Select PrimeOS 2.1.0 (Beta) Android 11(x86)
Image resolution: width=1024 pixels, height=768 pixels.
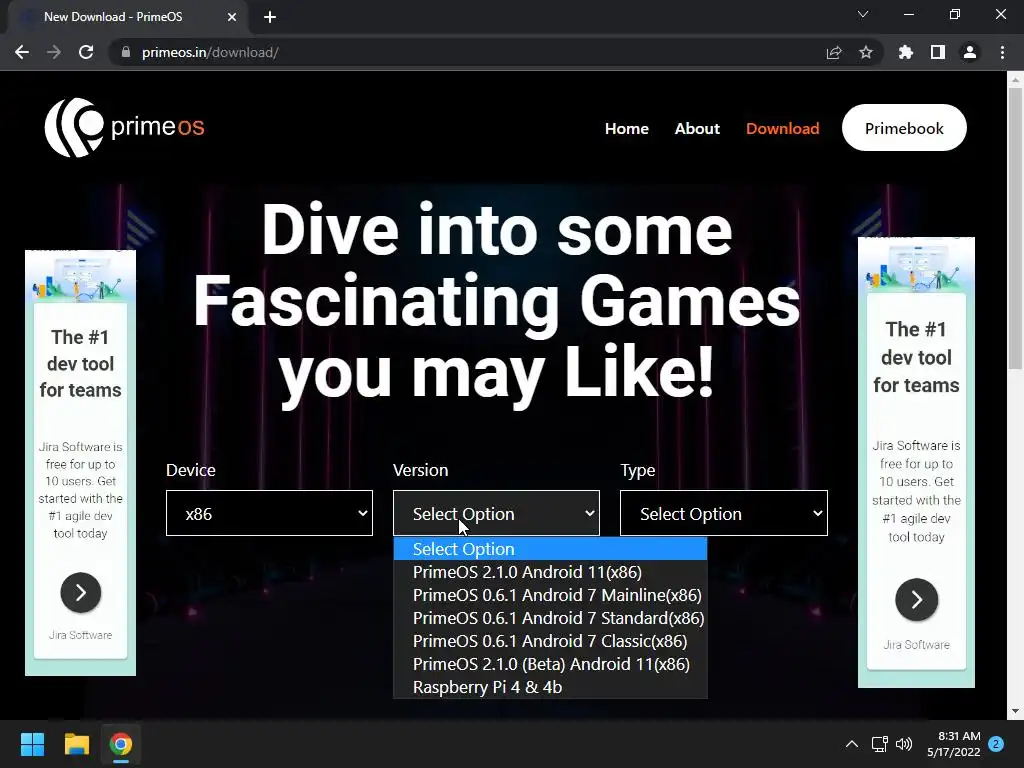tap(550, 664)
